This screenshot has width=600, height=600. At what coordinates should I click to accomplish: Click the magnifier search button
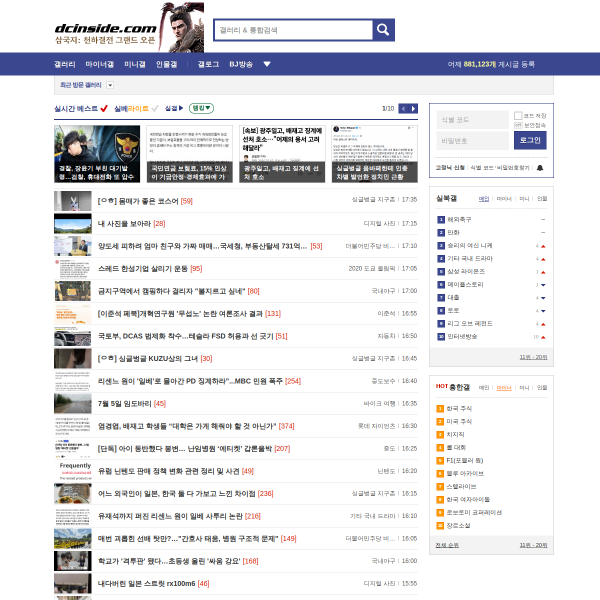tap(383, 30)
